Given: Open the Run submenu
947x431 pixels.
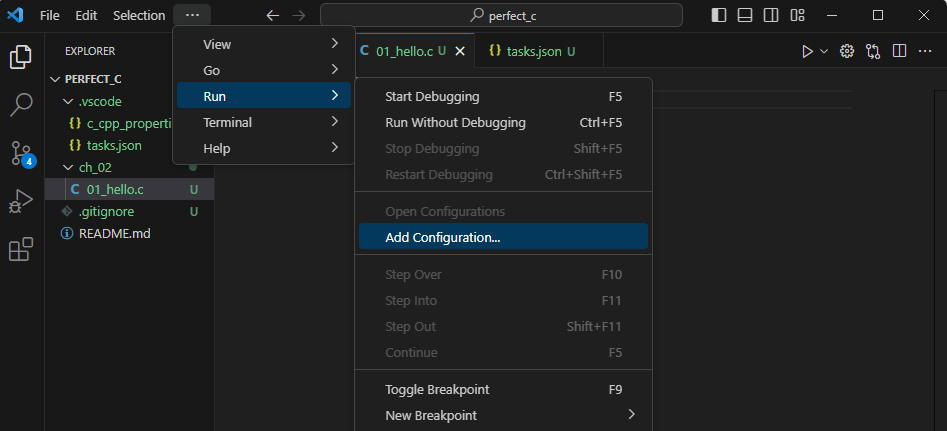Looking at the screenshot, I should pyautogui.click(x=264, y=95).
